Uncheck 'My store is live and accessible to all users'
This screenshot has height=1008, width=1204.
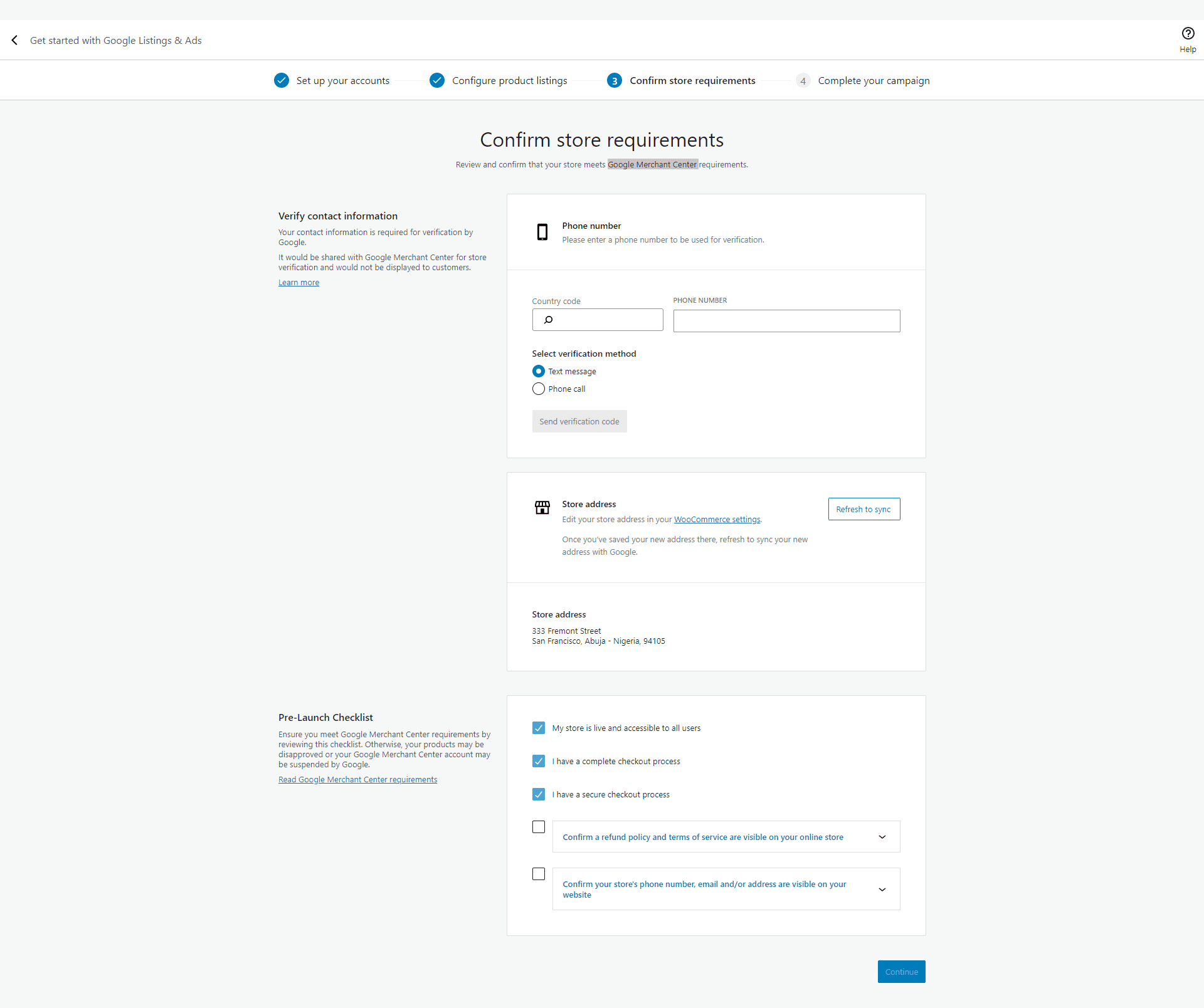pyautogui.click(x=539, y=728)
